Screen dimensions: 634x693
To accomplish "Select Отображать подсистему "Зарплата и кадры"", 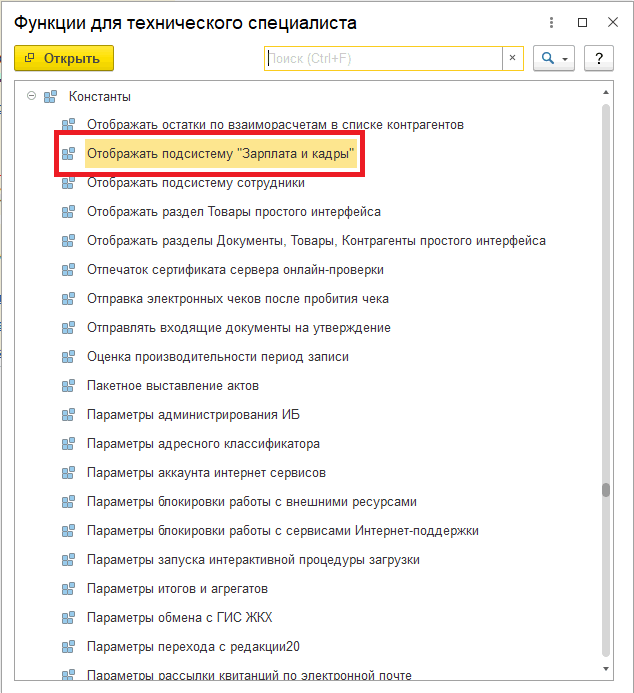I will pos(220,153).
